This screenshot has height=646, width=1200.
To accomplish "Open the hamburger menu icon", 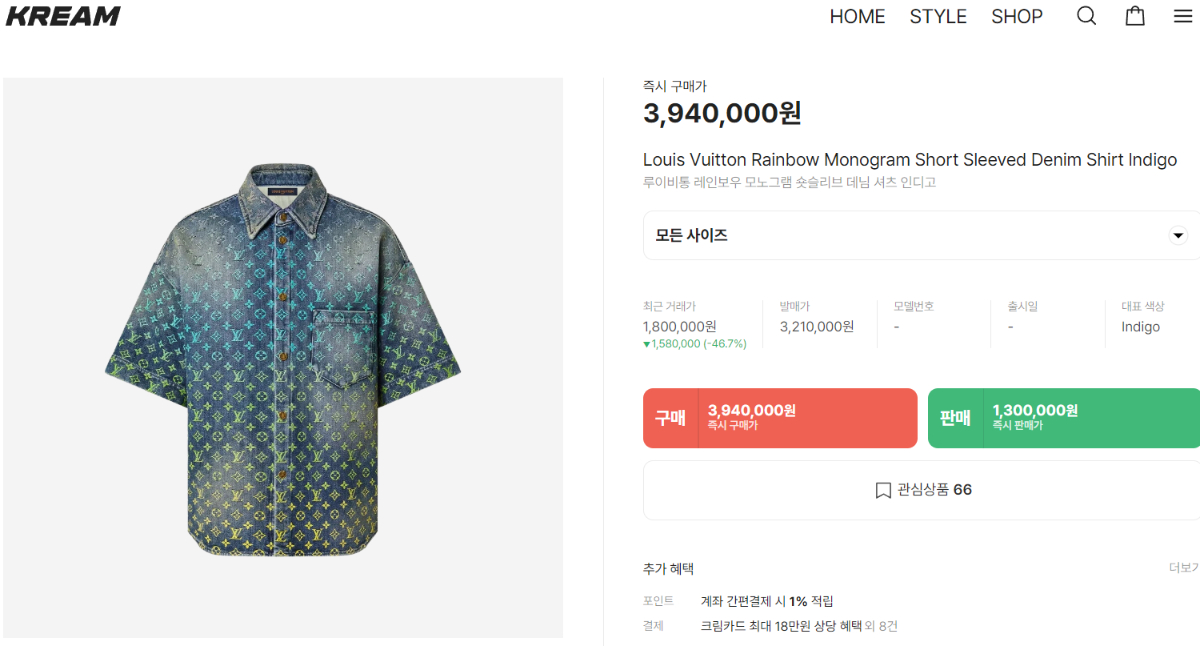I will (1183, 16).
